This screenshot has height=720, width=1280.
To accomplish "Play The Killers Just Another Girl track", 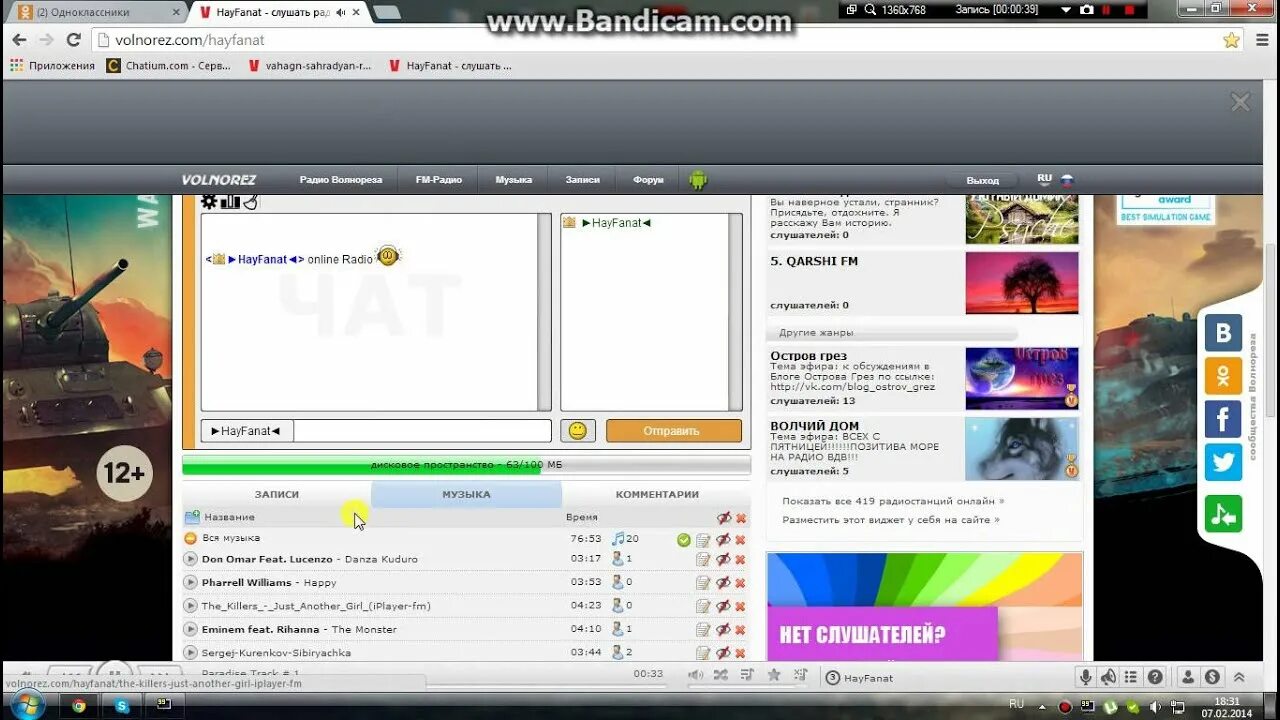I will click(x=190, y=606).
